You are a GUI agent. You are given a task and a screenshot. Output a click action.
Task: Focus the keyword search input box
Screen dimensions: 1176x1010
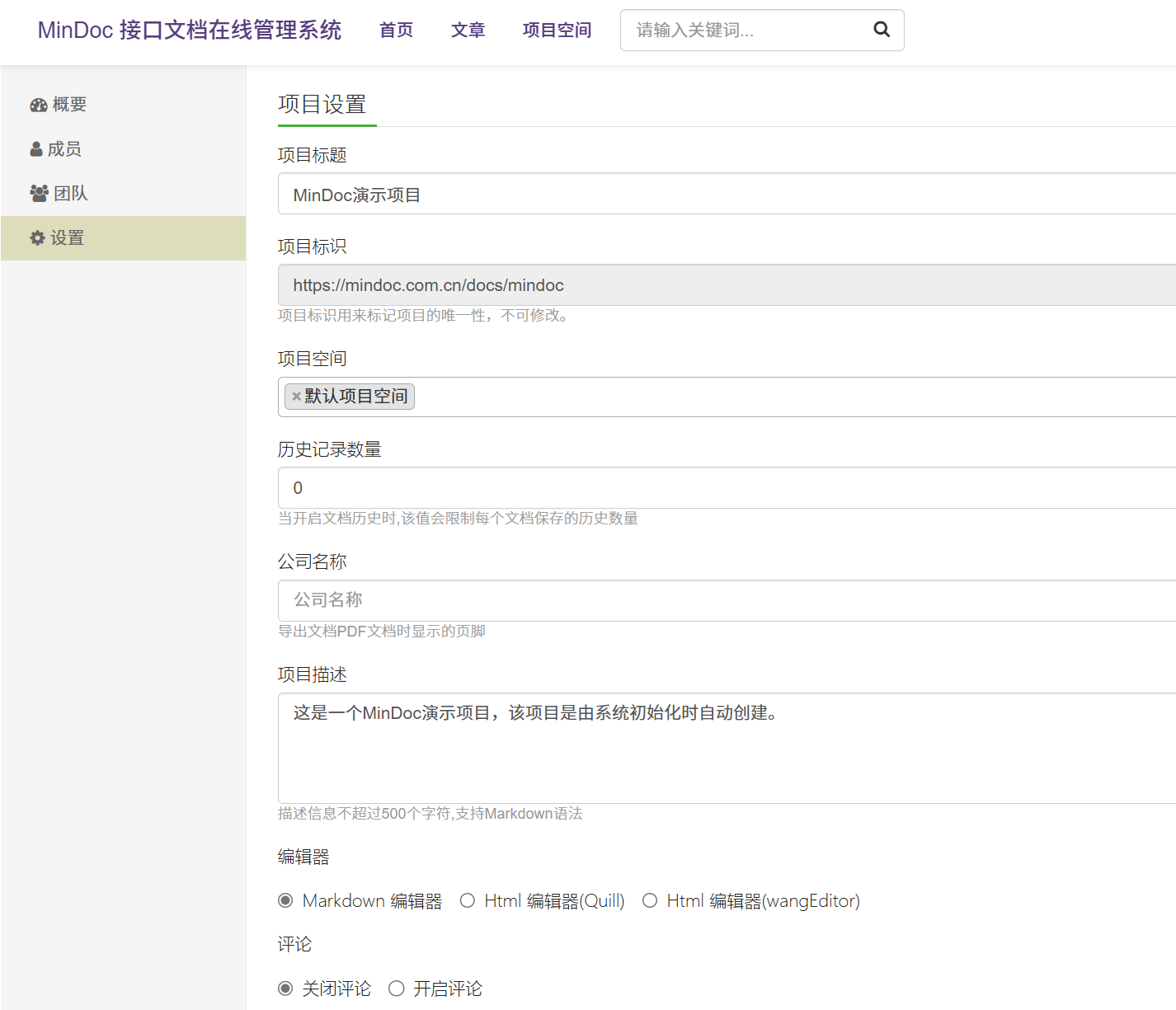[742, 31]
